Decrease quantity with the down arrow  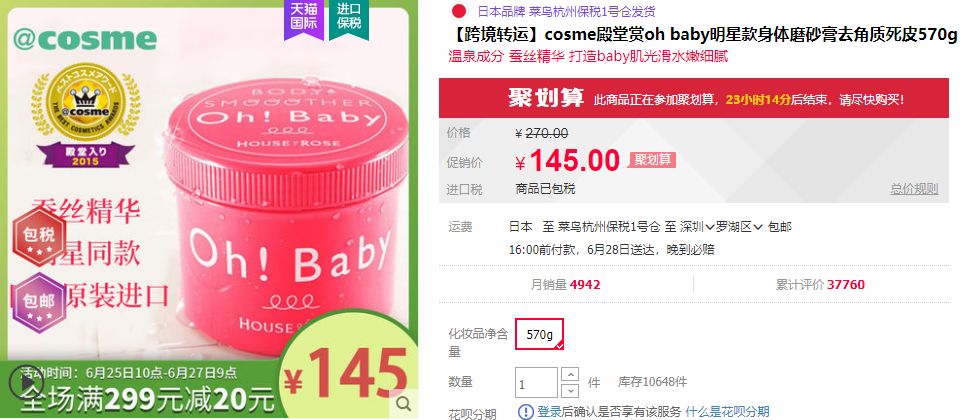pos(571,390)
